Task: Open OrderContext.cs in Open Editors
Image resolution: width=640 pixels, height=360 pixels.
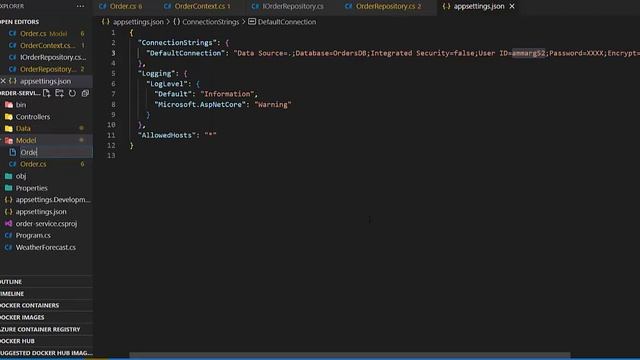Action: point(48,45)
